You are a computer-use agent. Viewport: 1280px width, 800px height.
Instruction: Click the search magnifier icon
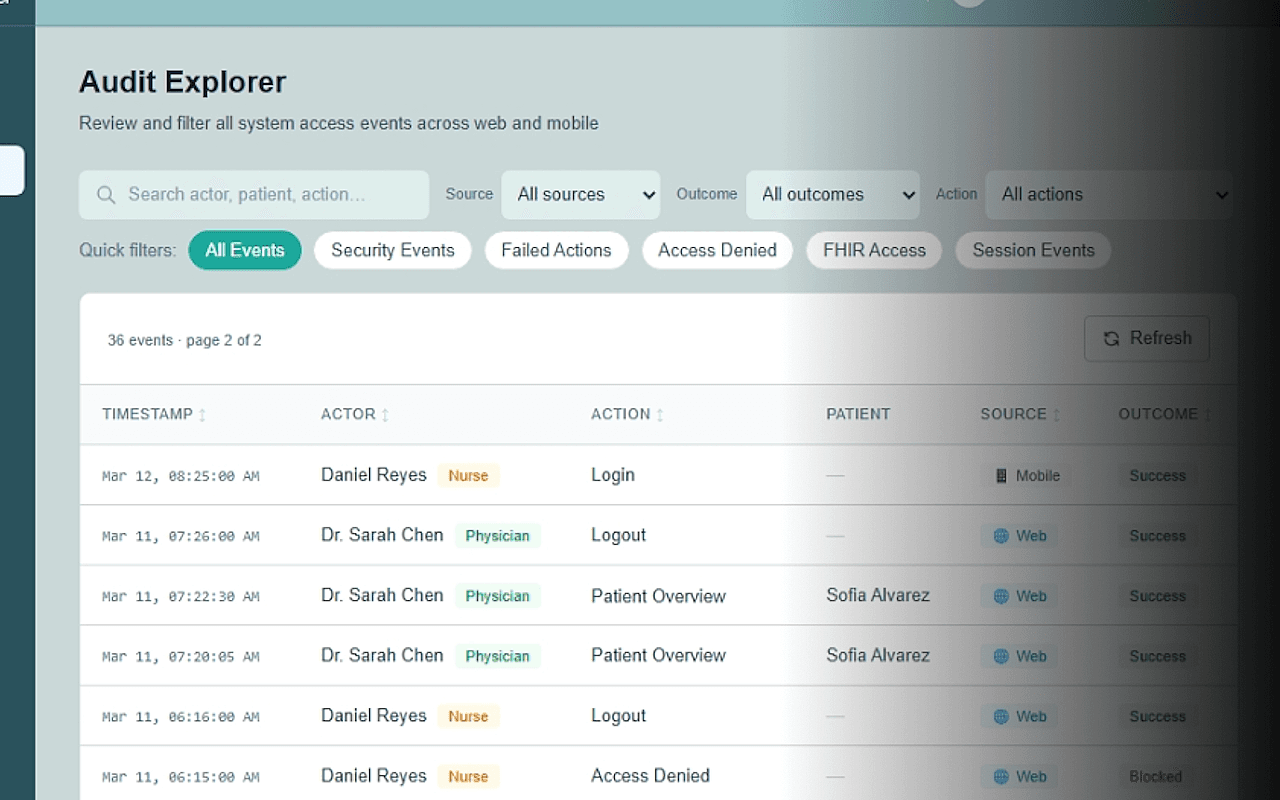pyautogui.click(x=106, y=195)
